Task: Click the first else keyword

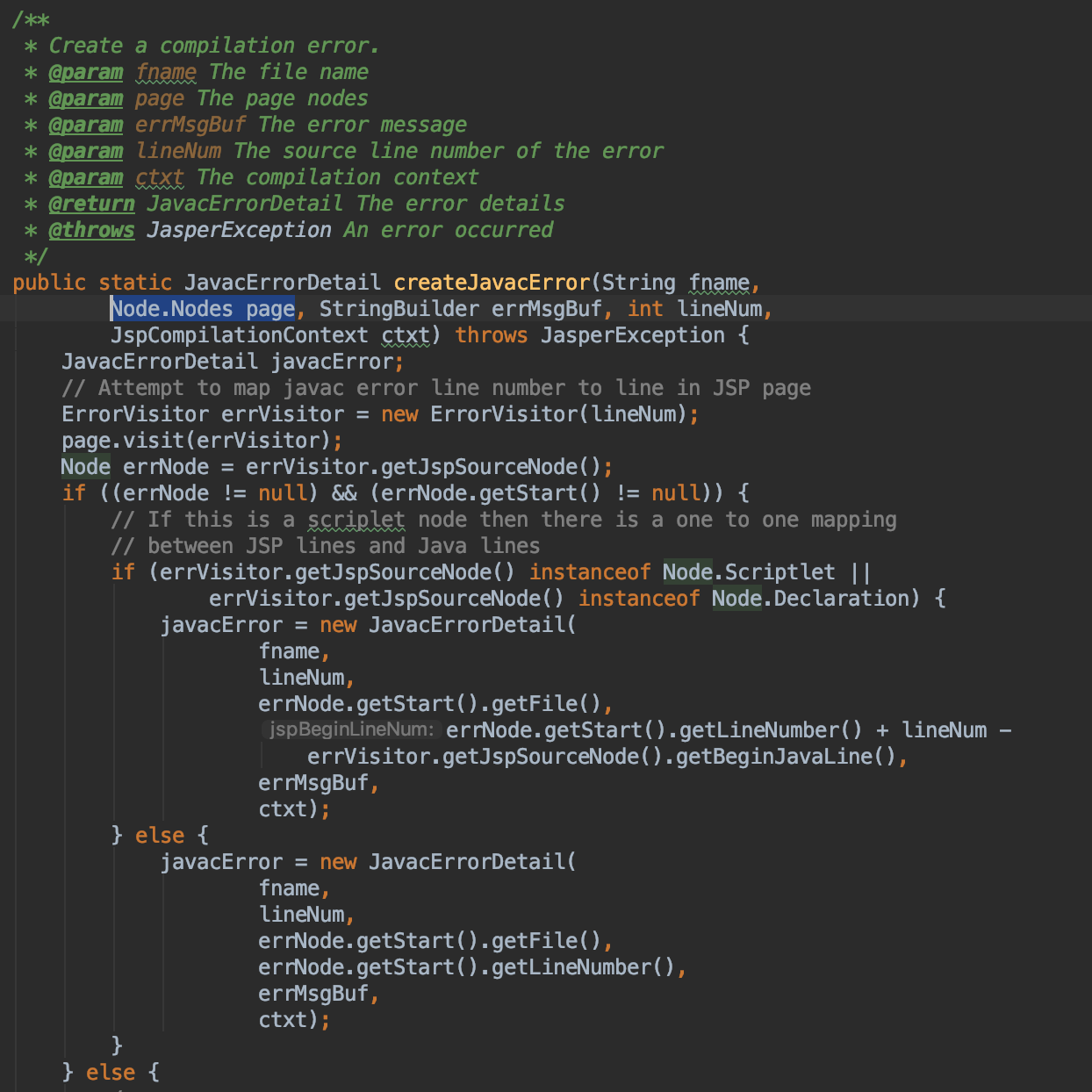Action: [160, 836]
